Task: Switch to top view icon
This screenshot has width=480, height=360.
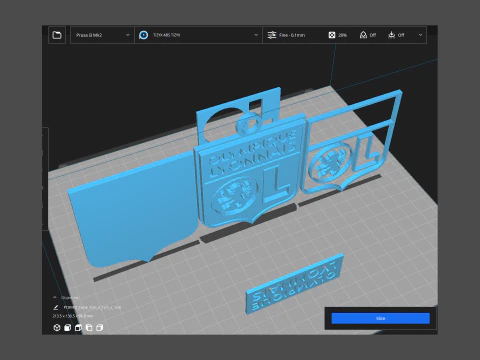Action: pyautogui.click(x=78, y=328)
